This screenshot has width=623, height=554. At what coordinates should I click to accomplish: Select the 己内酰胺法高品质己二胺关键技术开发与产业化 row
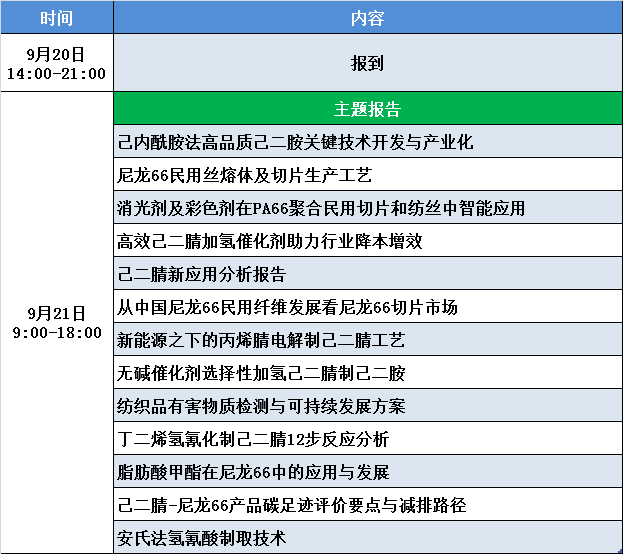pyautogui.click(x=295, y=142)
